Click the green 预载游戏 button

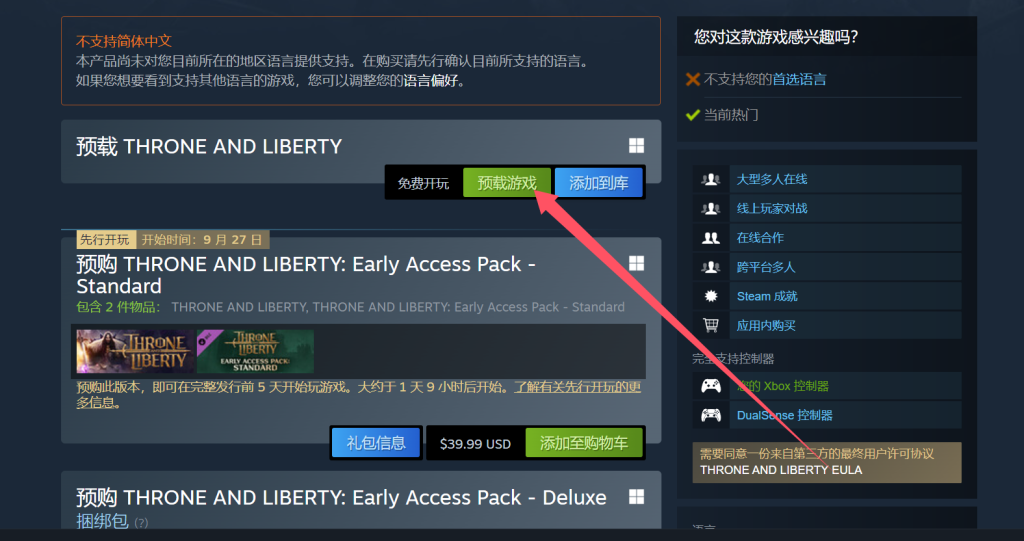(x=507, y=183)
